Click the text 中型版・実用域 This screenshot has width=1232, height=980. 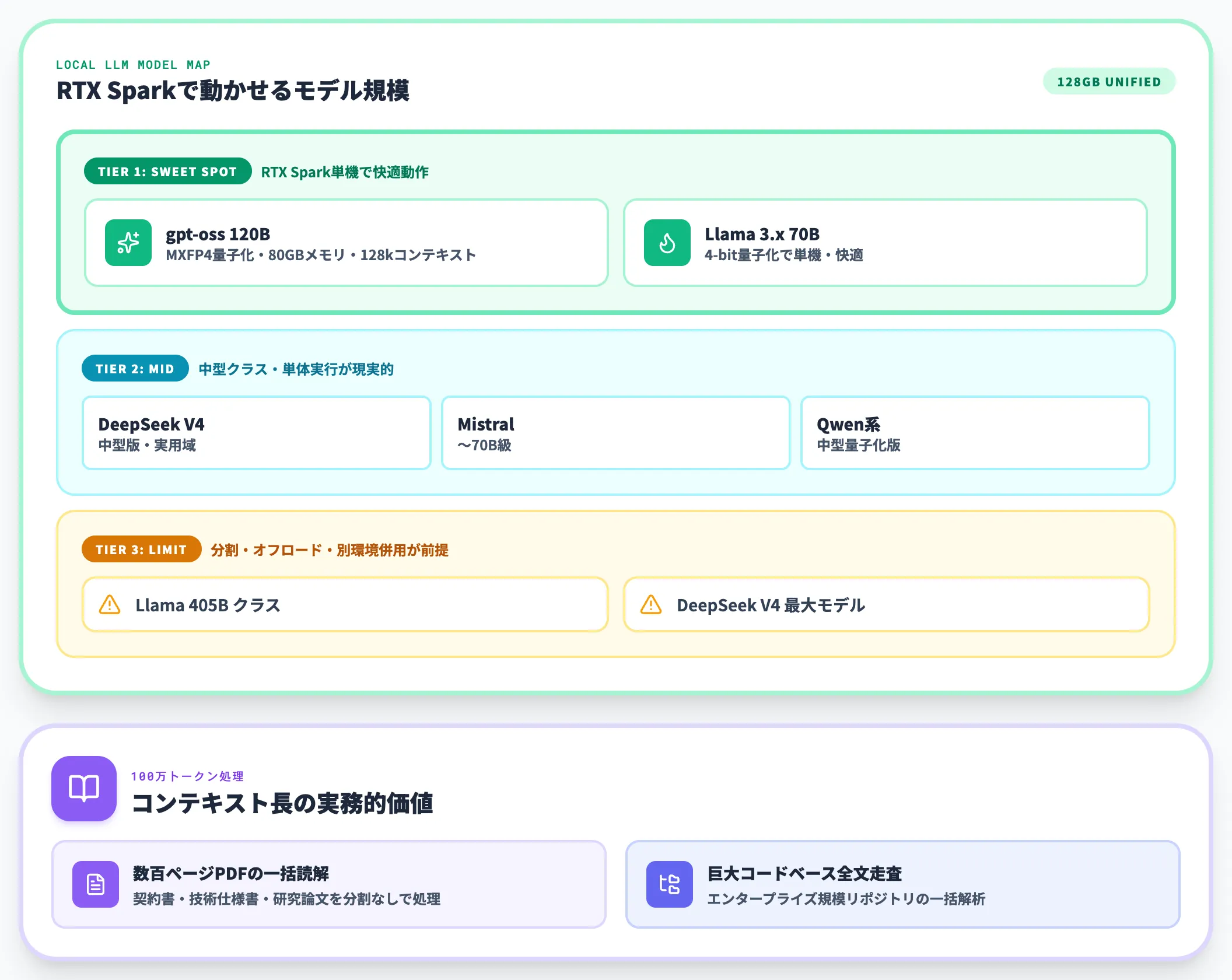(x=147, y=445)
